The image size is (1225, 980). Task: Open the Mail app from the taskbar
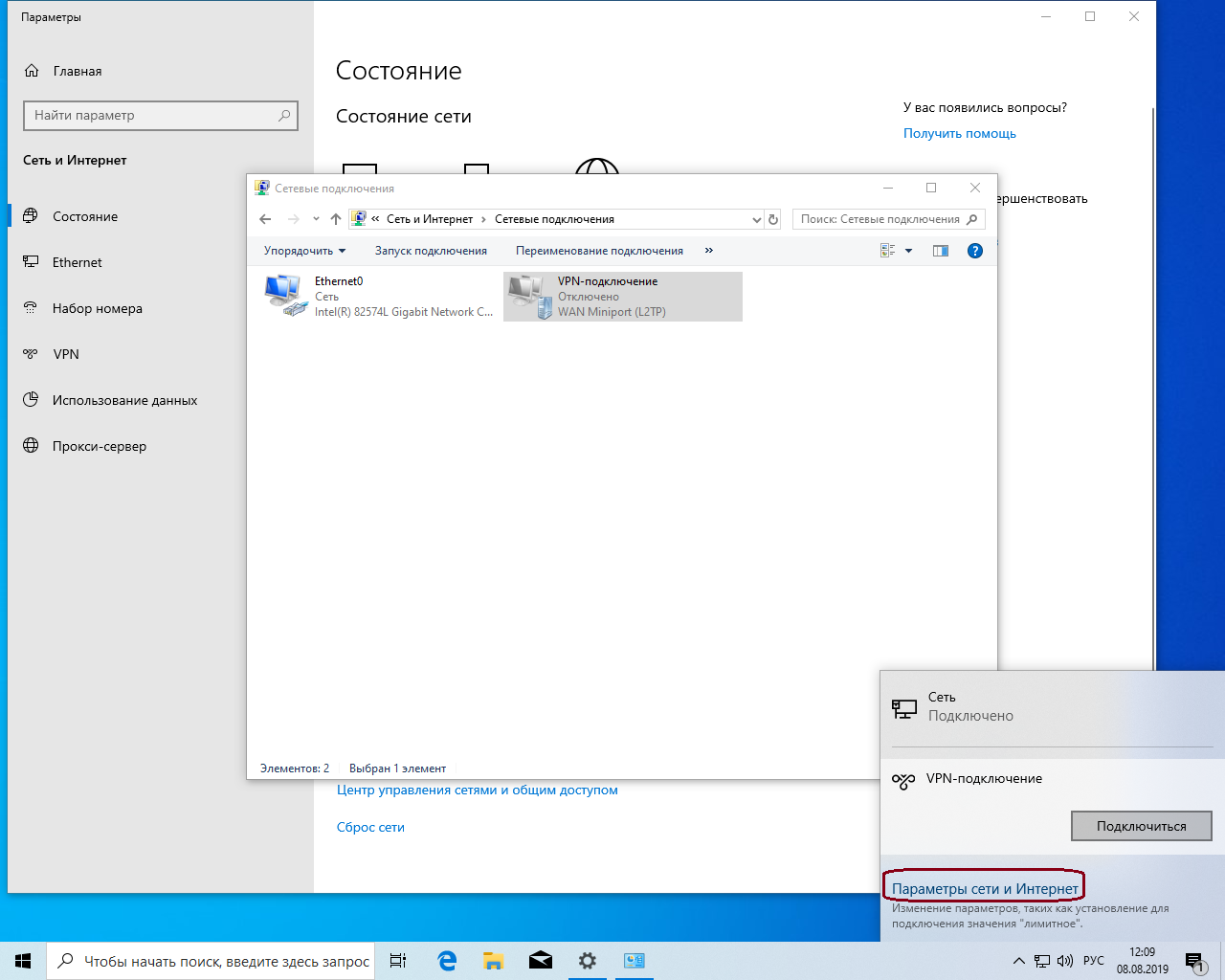[541, 961]
